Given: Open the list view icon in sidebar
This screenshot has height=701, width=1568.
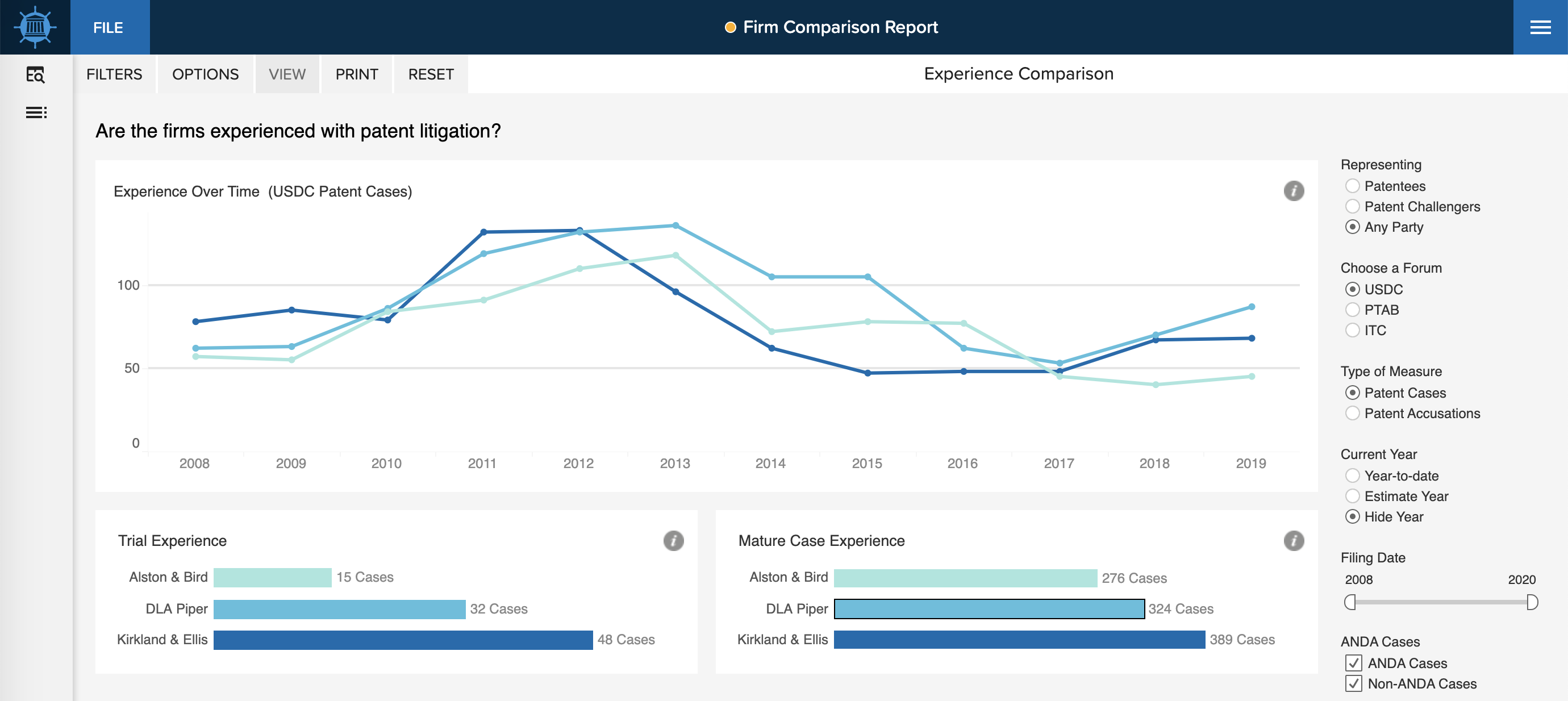Looking at the screenshot, I should point(36,112).
